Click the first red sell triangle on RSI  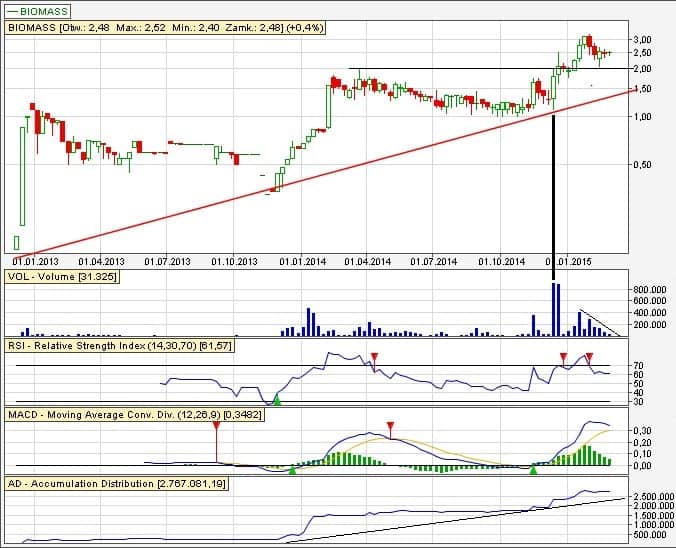point(374,357)
